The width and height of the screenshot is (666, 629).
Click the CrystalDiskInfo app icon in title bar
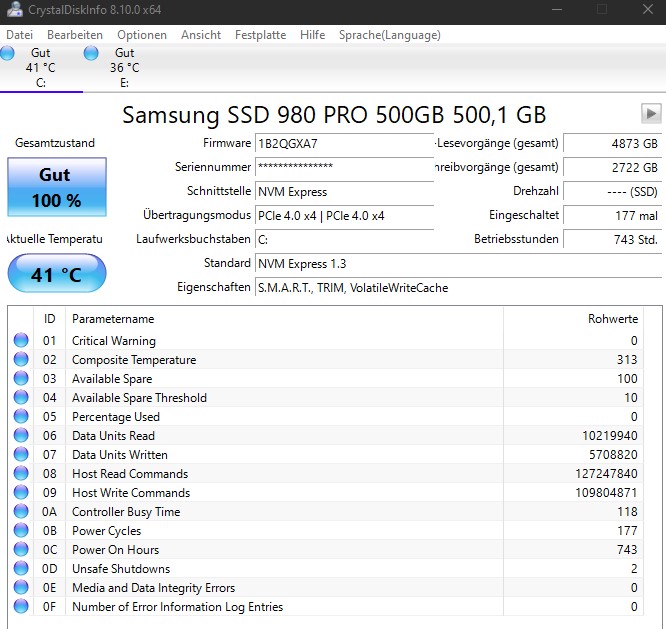coord(14,9)
